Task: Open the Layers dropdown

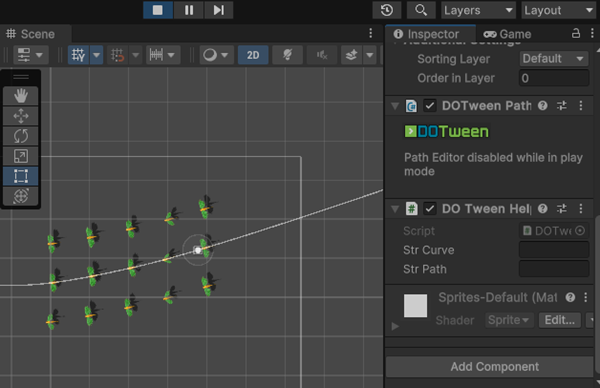Action: (x=478, y=10)
